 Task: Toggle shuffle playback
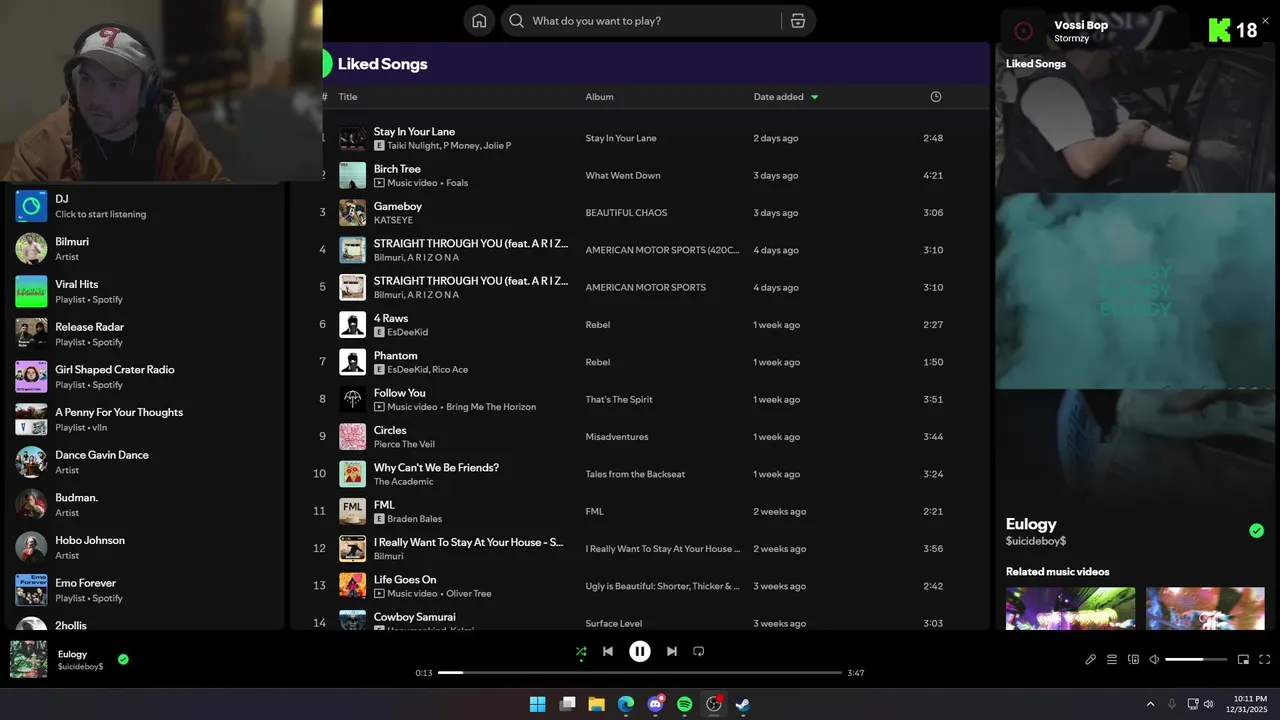tap(581, 652)
